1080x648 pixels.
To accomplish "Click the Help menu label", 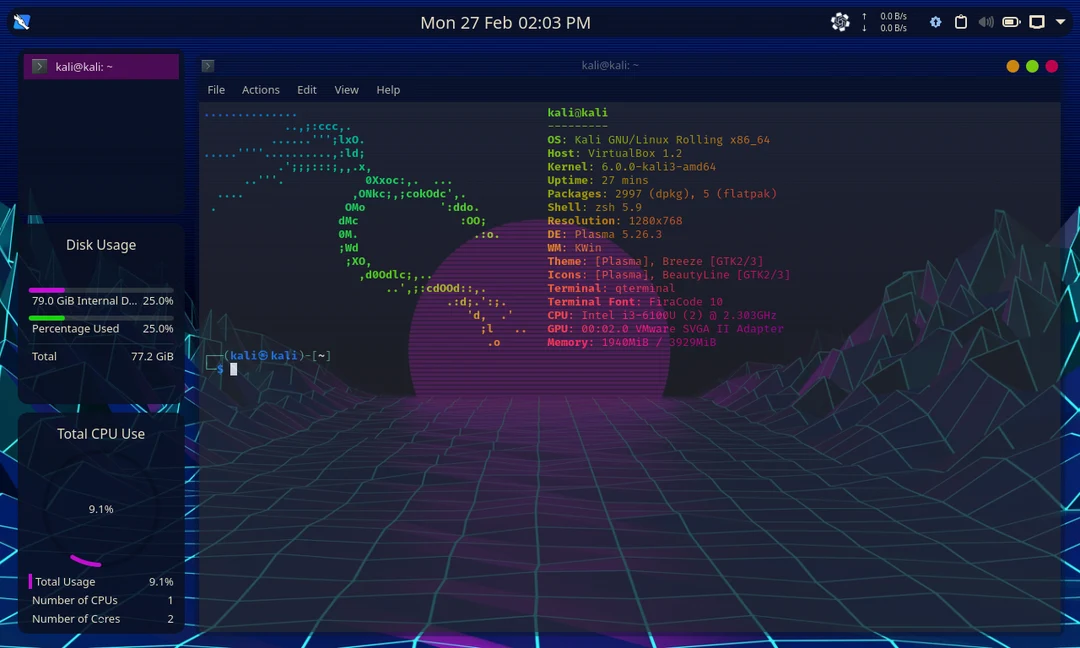I will pyautogui.click(x=388, y=90).
